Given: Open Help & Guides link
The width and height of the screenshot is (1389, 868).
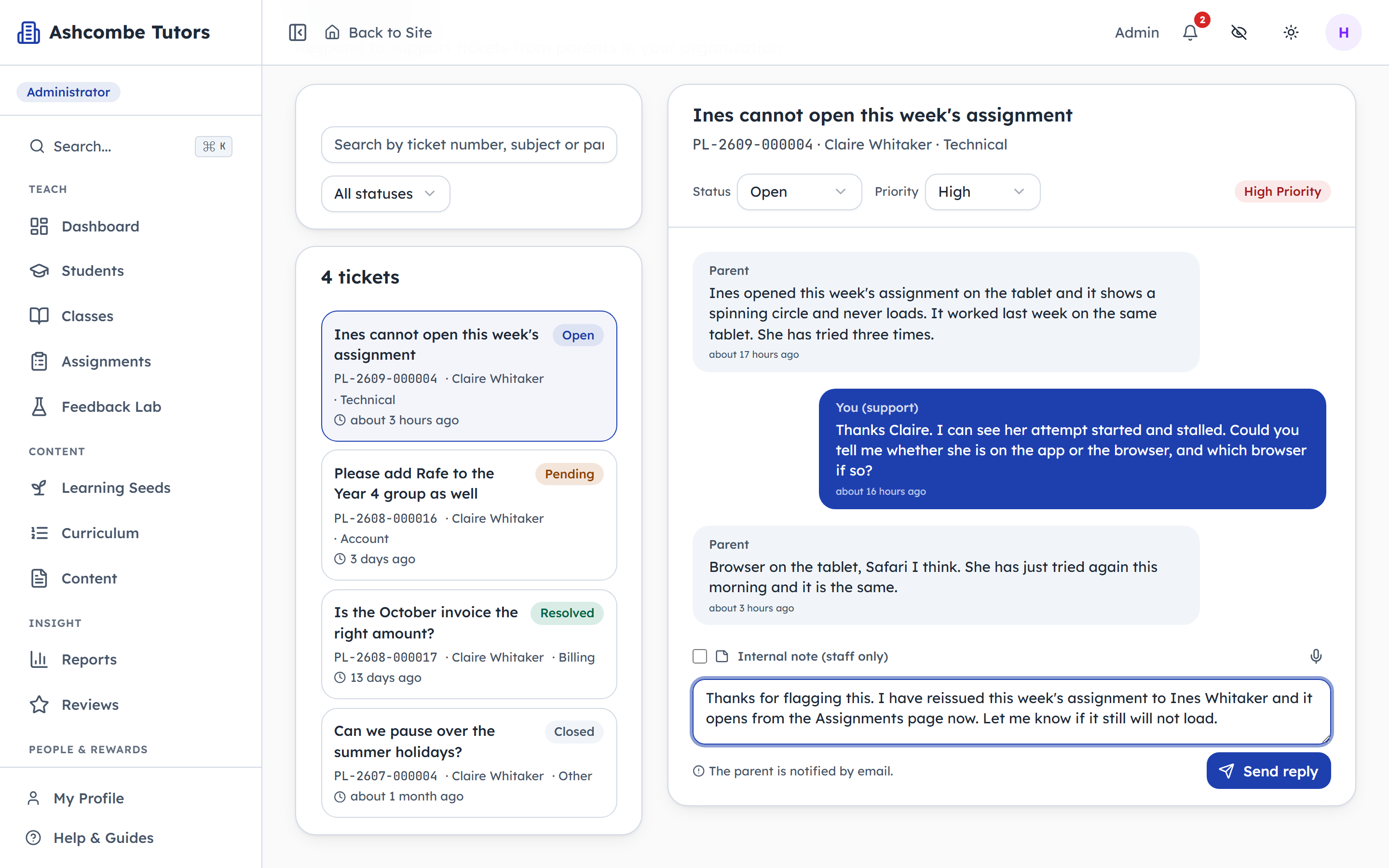Looking at the screenshot, I should click(x=131, y=838).
